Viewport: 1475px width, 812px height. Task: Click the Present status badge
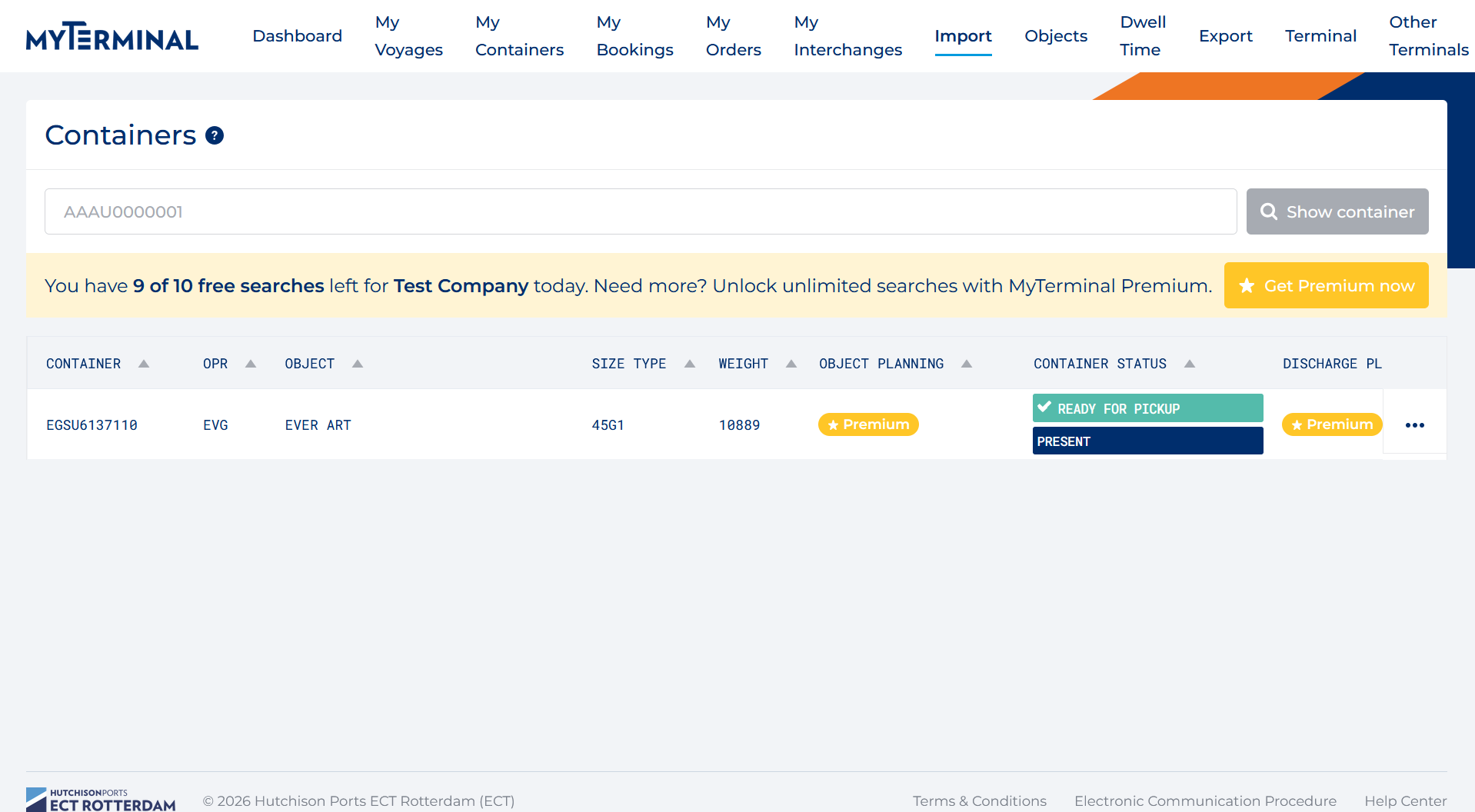coord(1147,441)
